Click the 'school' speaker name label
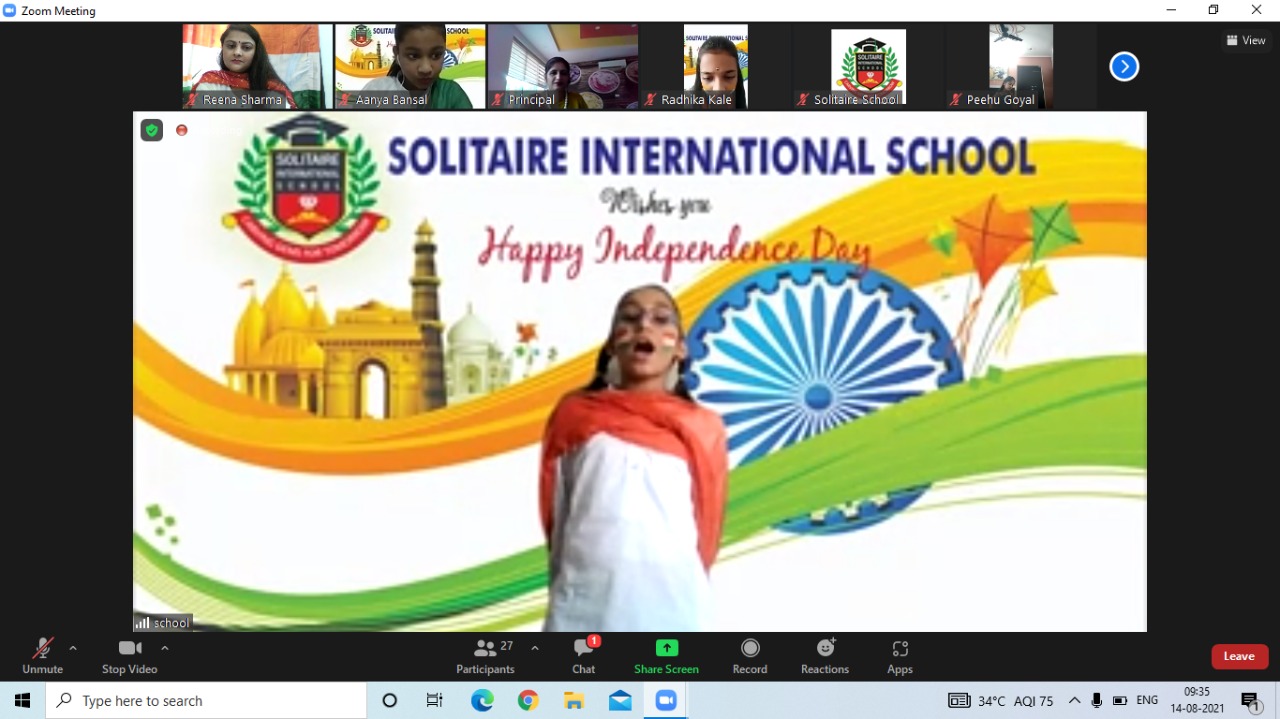Viewport: 1280px width, 719px height. tap(162, 623)
